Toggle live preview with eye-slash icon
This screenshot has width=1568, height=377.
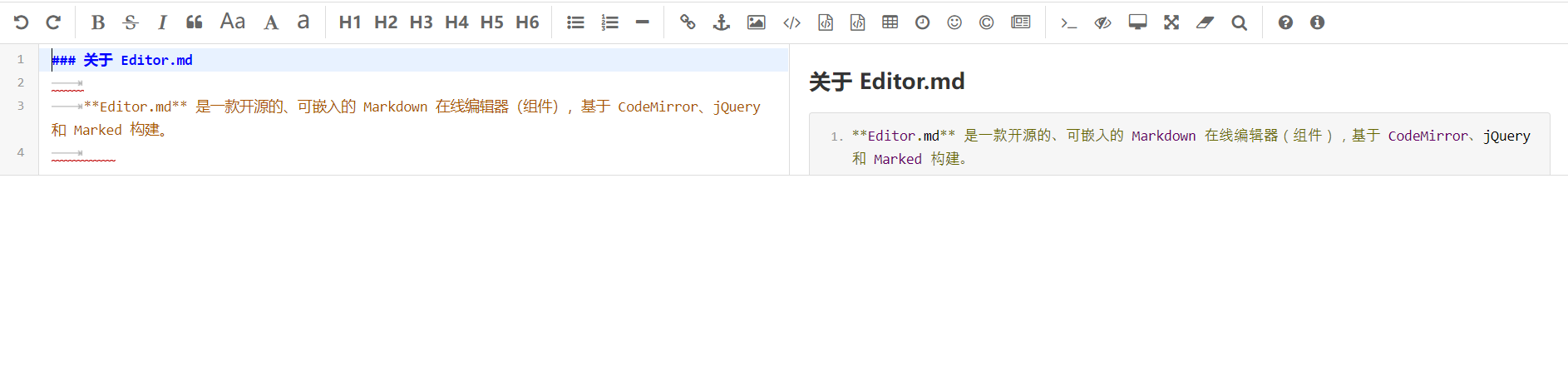[1103, 22]
